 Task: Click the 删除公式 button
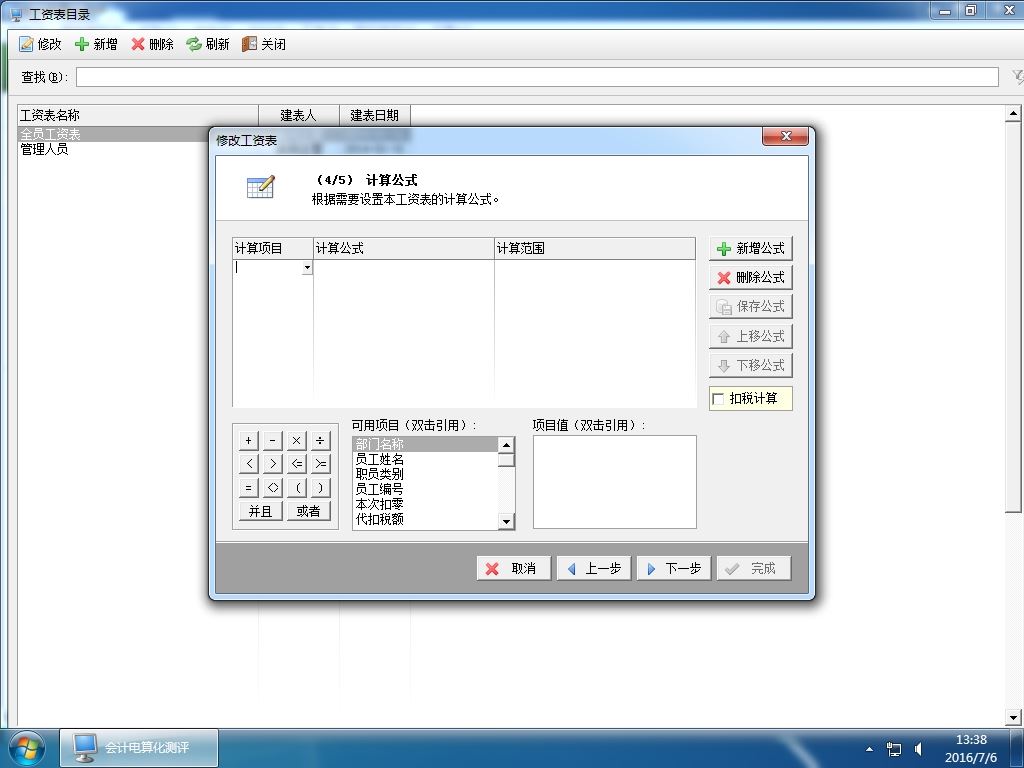[751, 278]
